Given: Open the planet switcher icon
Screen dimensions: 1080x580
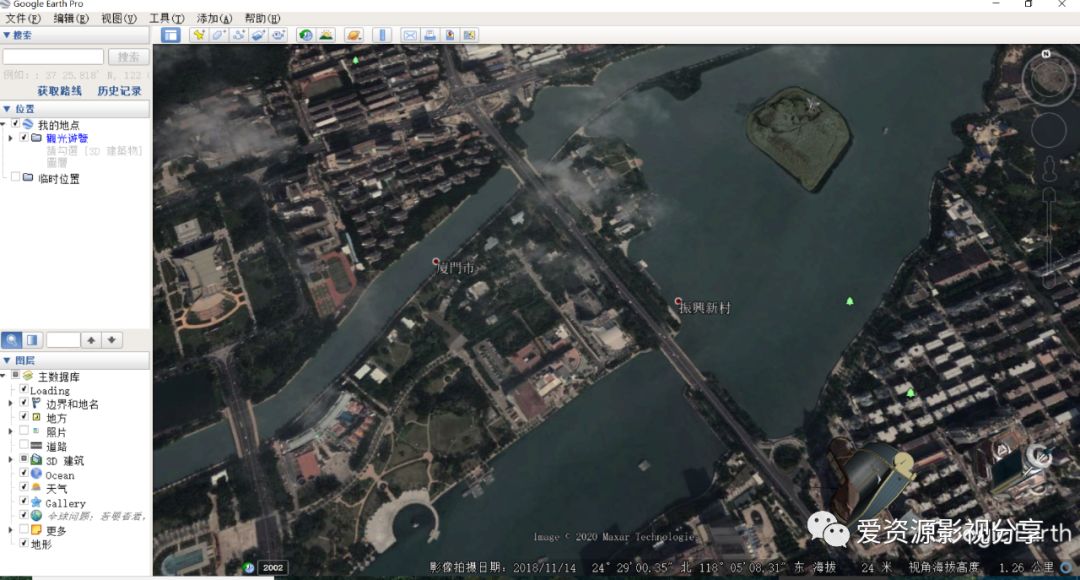Looking at the screenshot, I should (x=354, y=35).
